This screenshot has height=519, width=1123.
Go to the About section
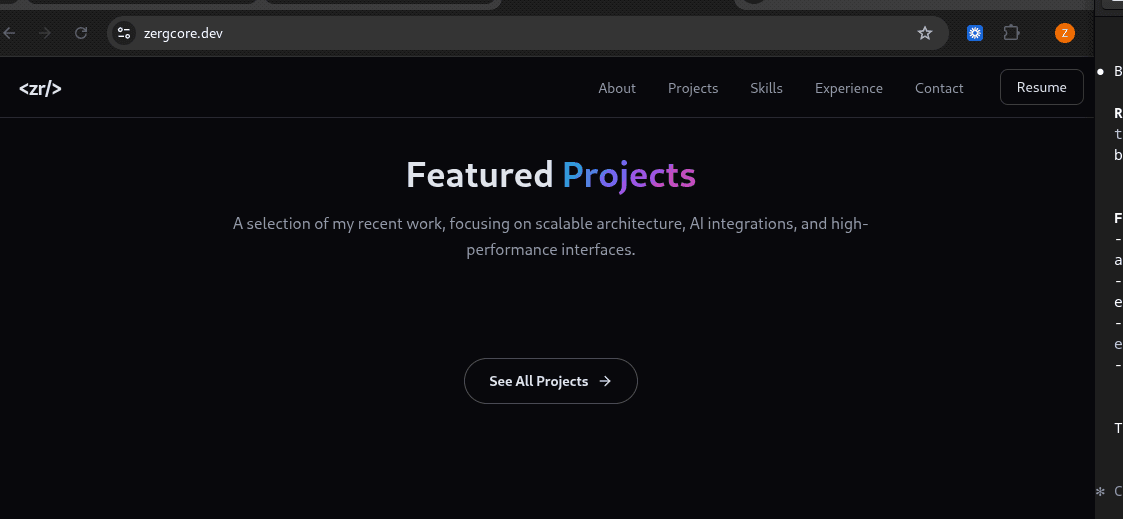[617, 88]
